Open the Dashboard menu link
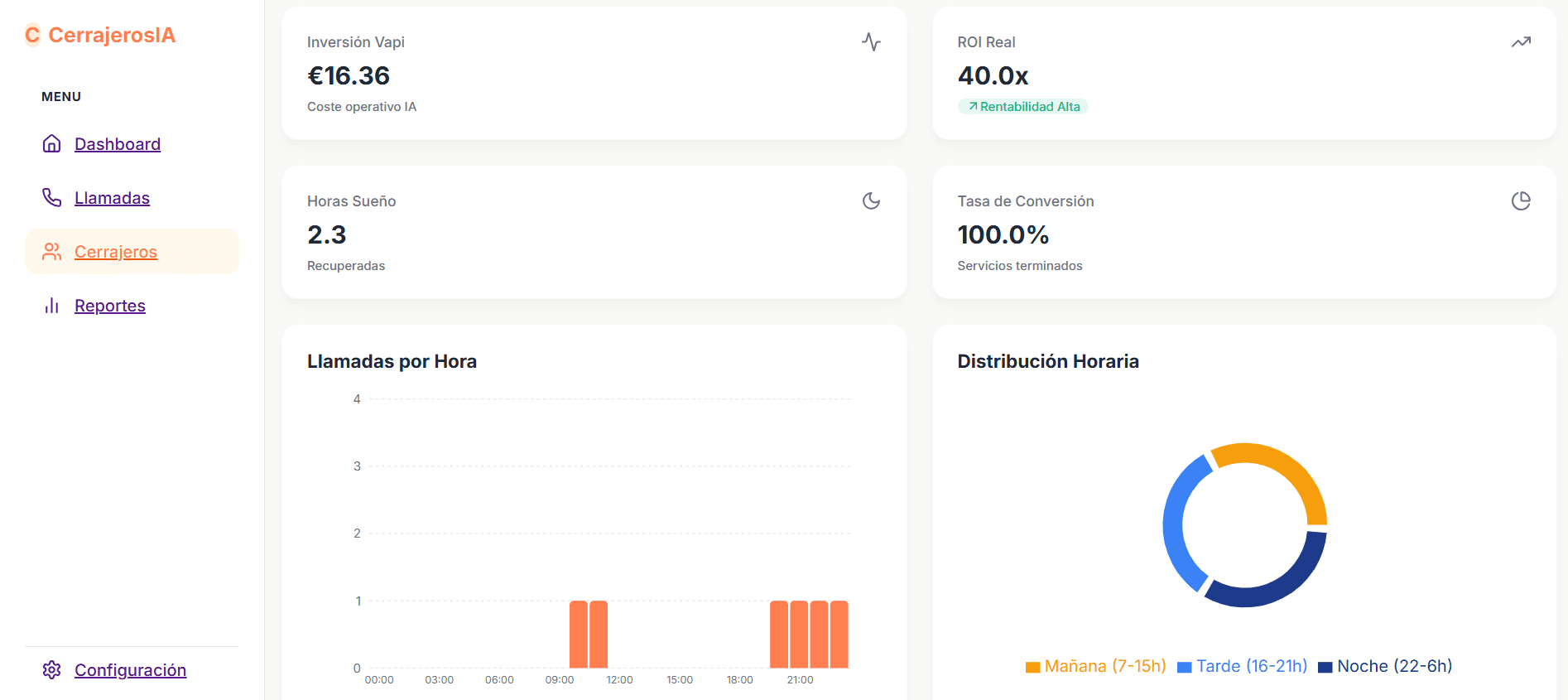1568x700 pixels. [118, 144]
